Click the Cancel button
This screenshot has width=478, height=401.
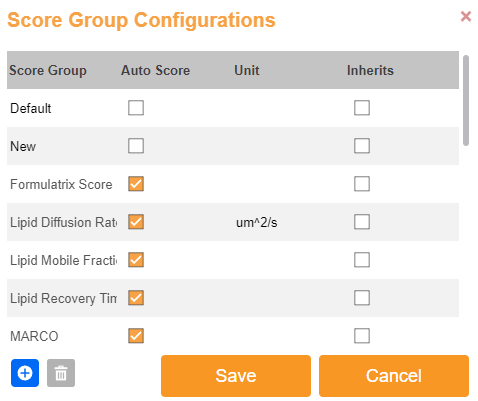point(394,376)
